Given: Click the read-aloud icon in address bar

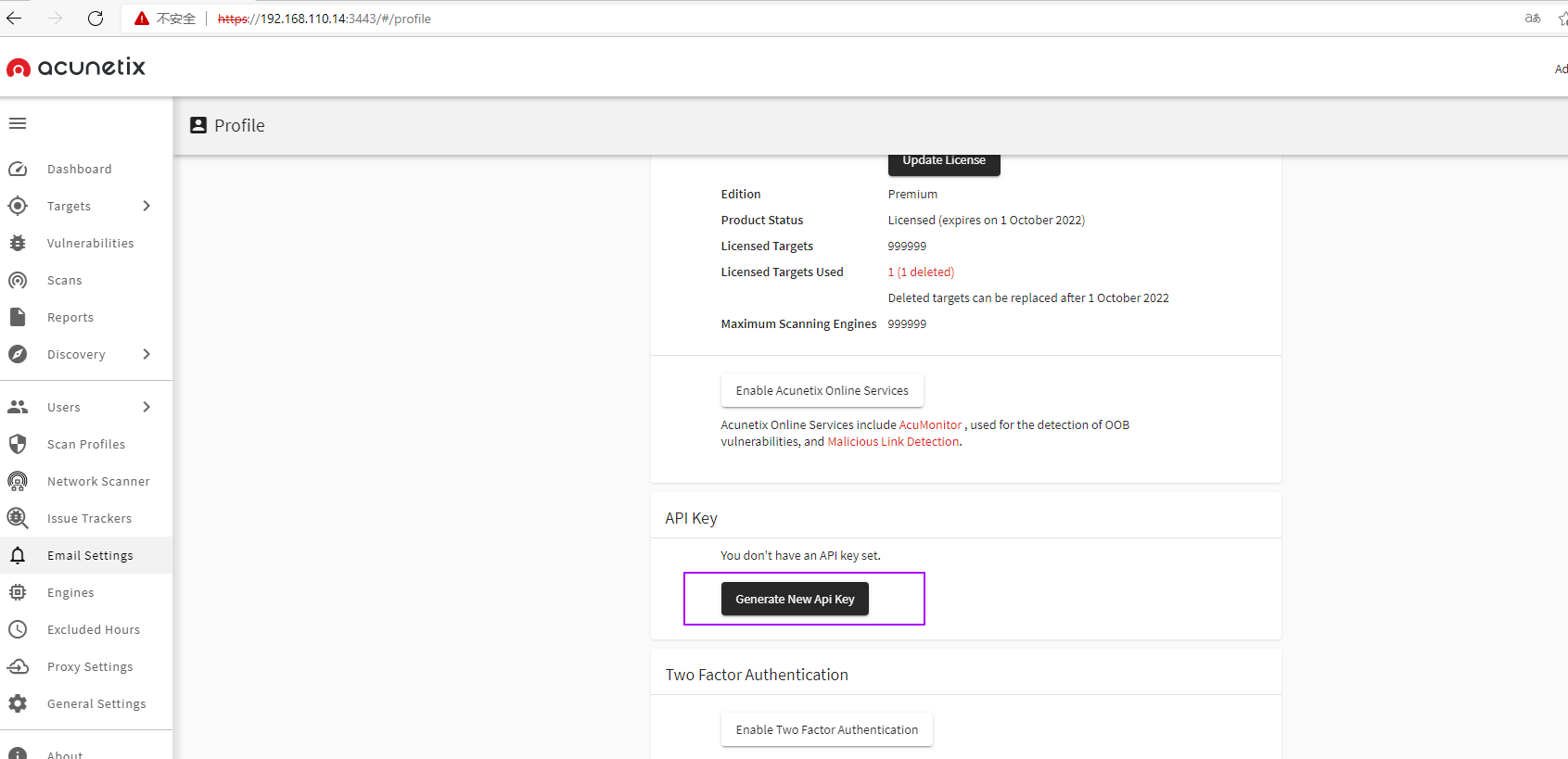Looking at the screenshot, I should 1533,18.
